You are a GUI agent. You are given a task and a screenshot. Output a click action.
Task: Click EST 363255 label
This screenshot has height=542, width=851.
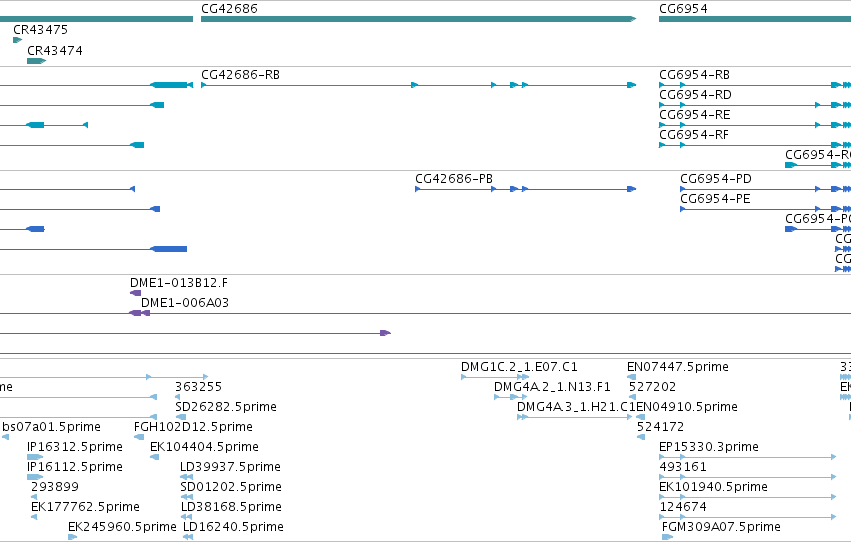coord(199,387)
